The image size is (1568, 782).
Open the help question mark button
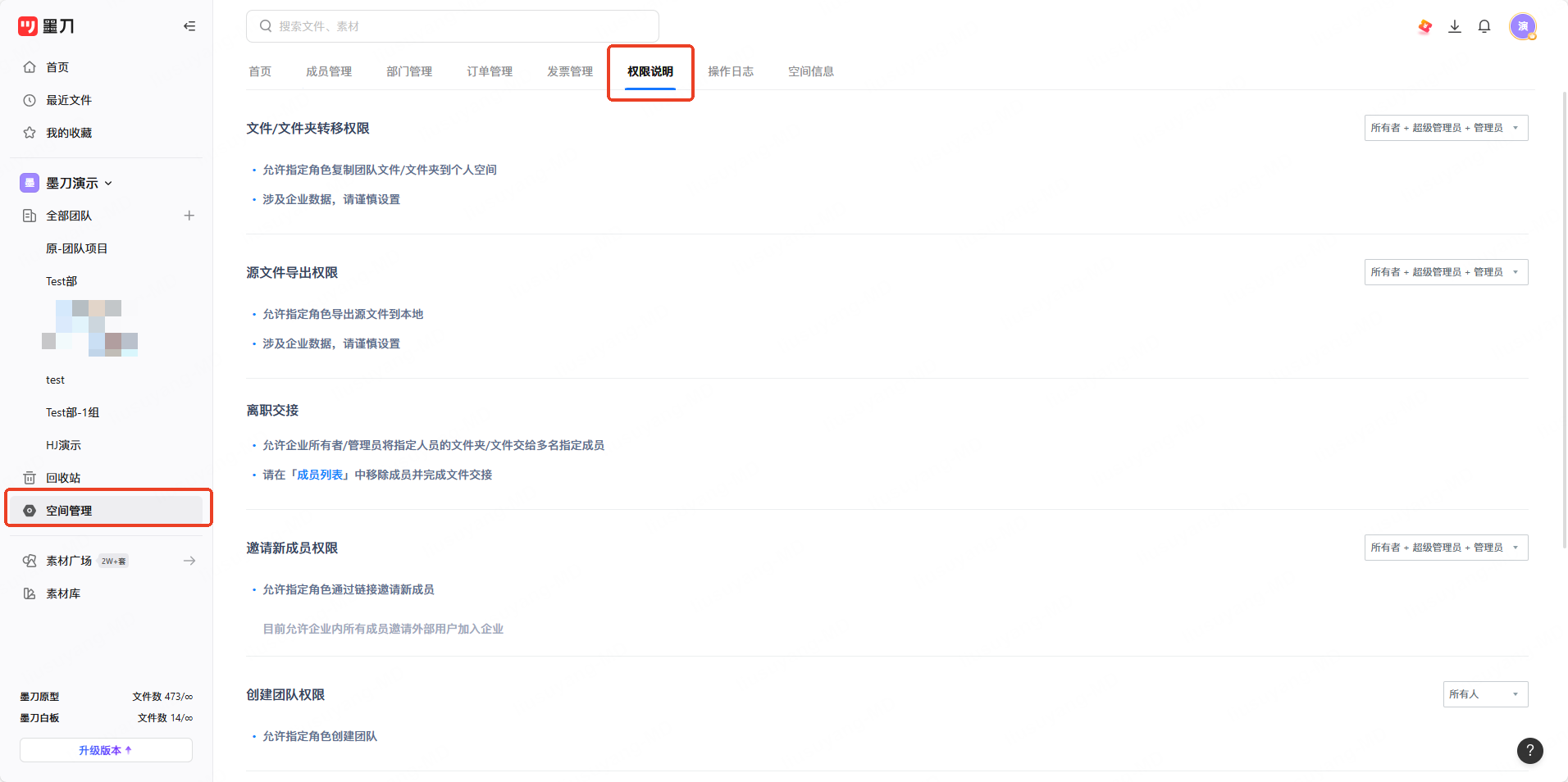[x=1530, y=751]
